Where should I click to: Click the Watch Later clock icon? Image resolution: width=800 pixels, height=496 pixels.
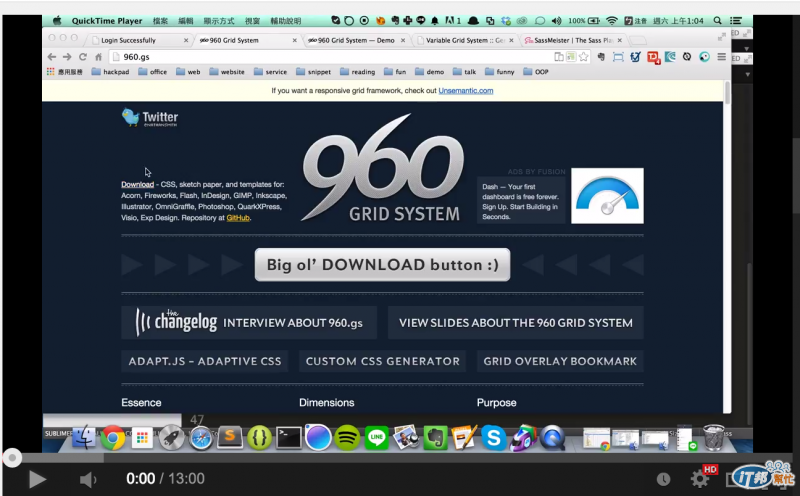663,479
